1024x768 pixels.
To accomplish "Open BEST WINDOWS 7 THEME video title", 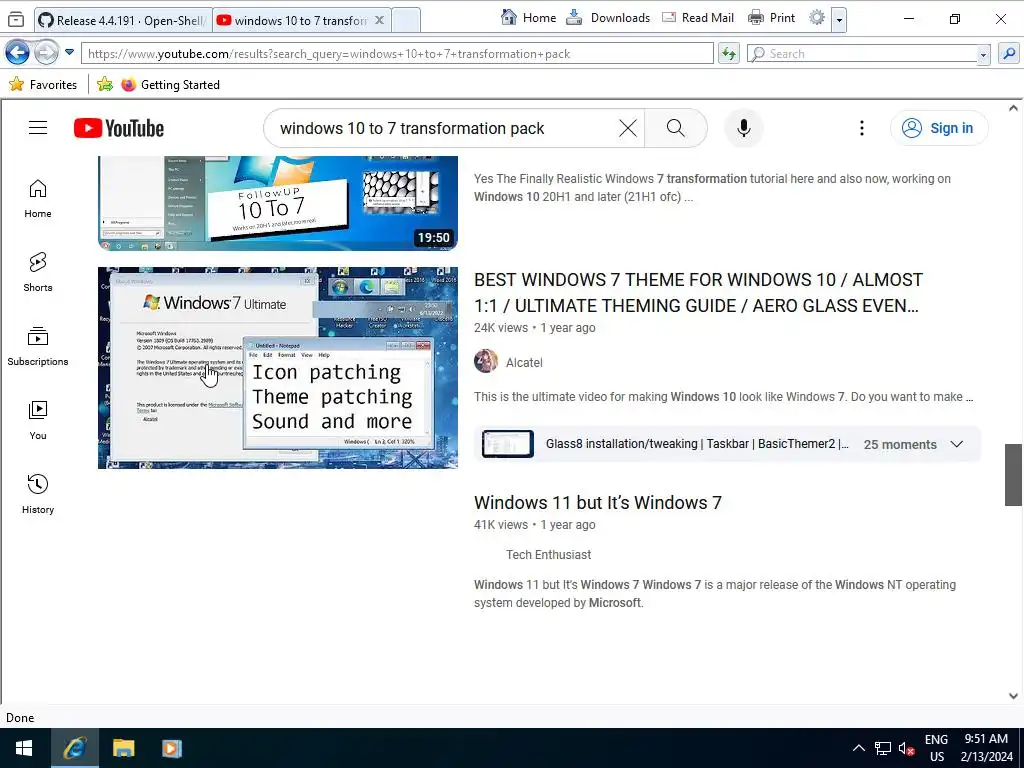I will click(x=698, y=293).
